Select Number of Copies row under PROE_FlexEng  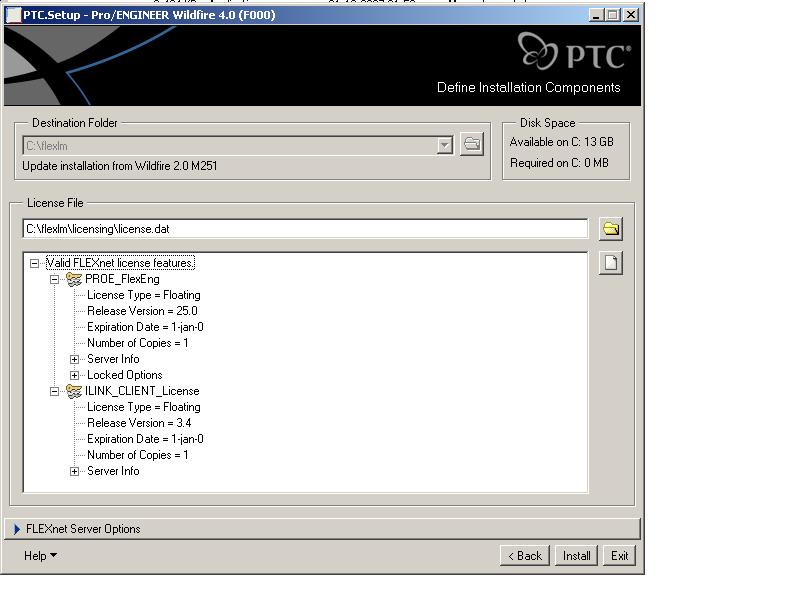pyautogui.click(x=137, y=343)
